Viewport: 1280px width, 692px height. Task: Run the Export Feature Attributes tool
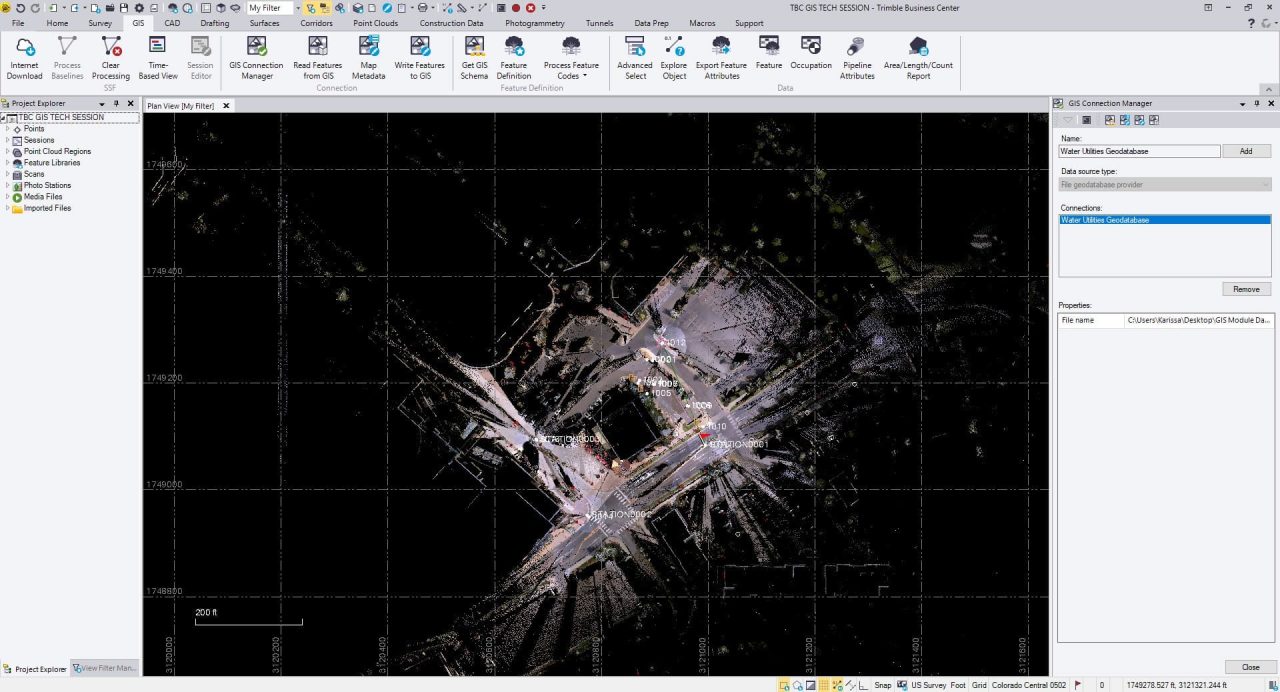(x=720, y=57)
